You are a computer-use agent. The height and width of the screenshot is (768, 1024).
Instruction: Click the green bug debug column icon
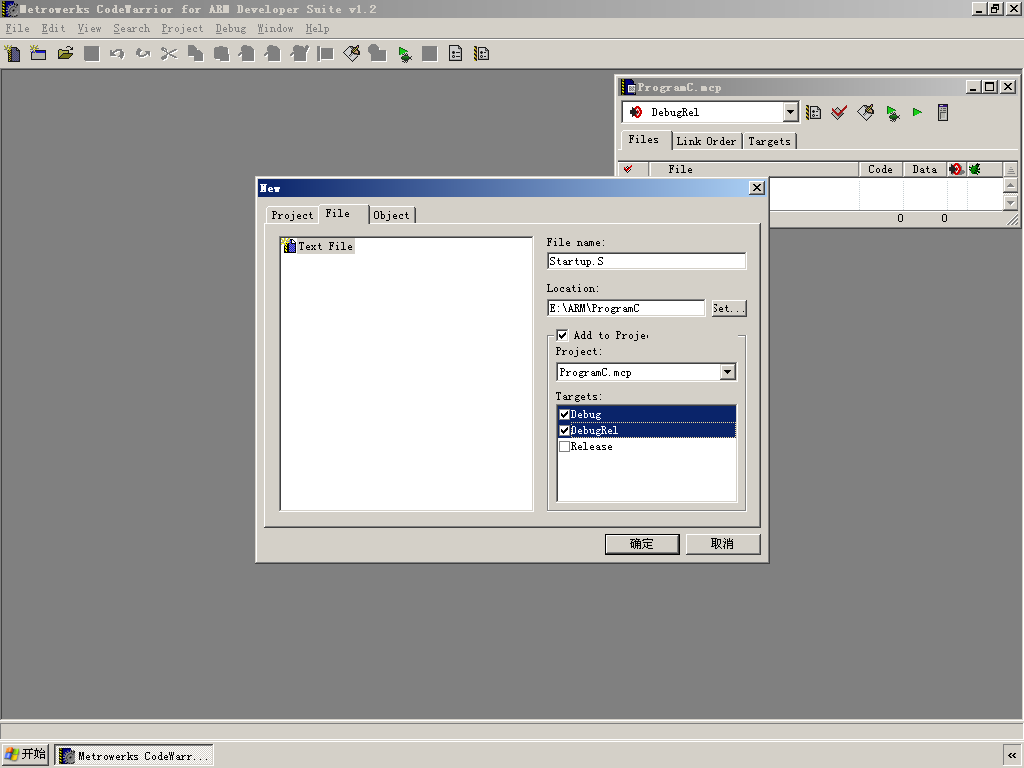pos(975,169)
